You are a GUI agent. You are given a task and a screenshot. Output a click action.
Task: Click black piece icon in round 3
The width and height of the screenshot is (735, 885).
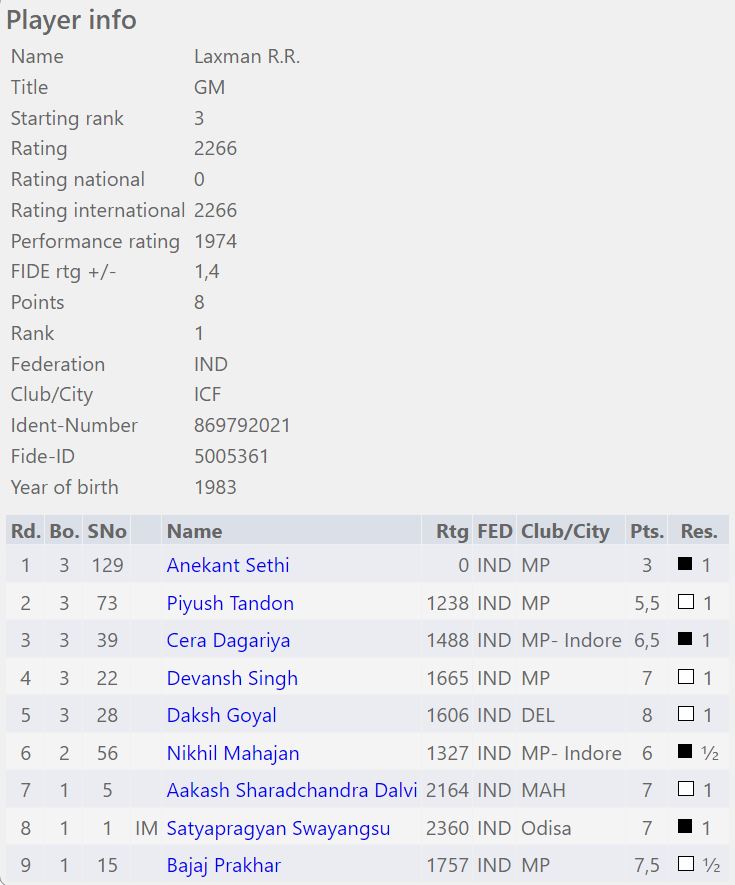685,639
